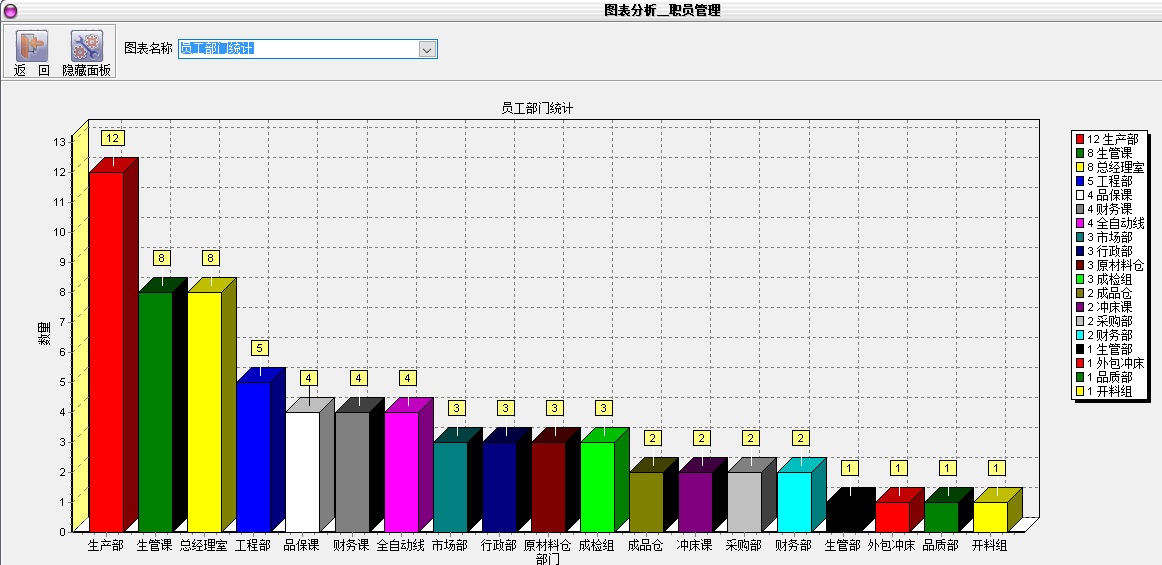Click the white 品保课 legend swatch
This screenshot has width=1162, height=565.
point(1080,195)
